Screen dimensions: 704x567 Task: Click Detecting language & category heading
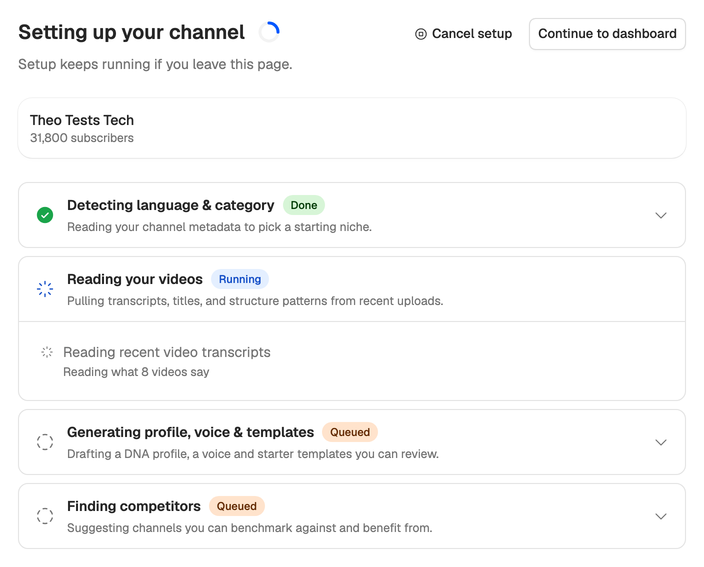point(171,205)
